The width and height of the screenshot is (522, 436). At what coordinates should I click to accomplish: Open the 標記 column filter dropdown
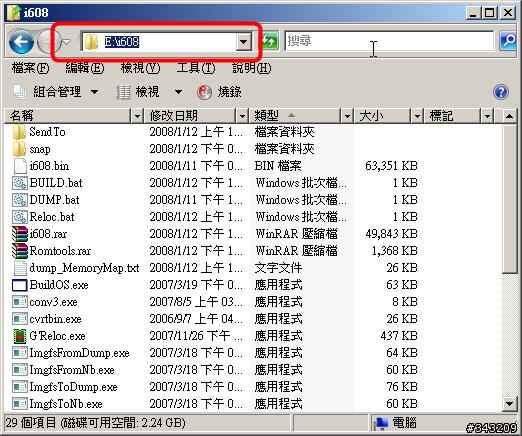click(x=487, y=116)
